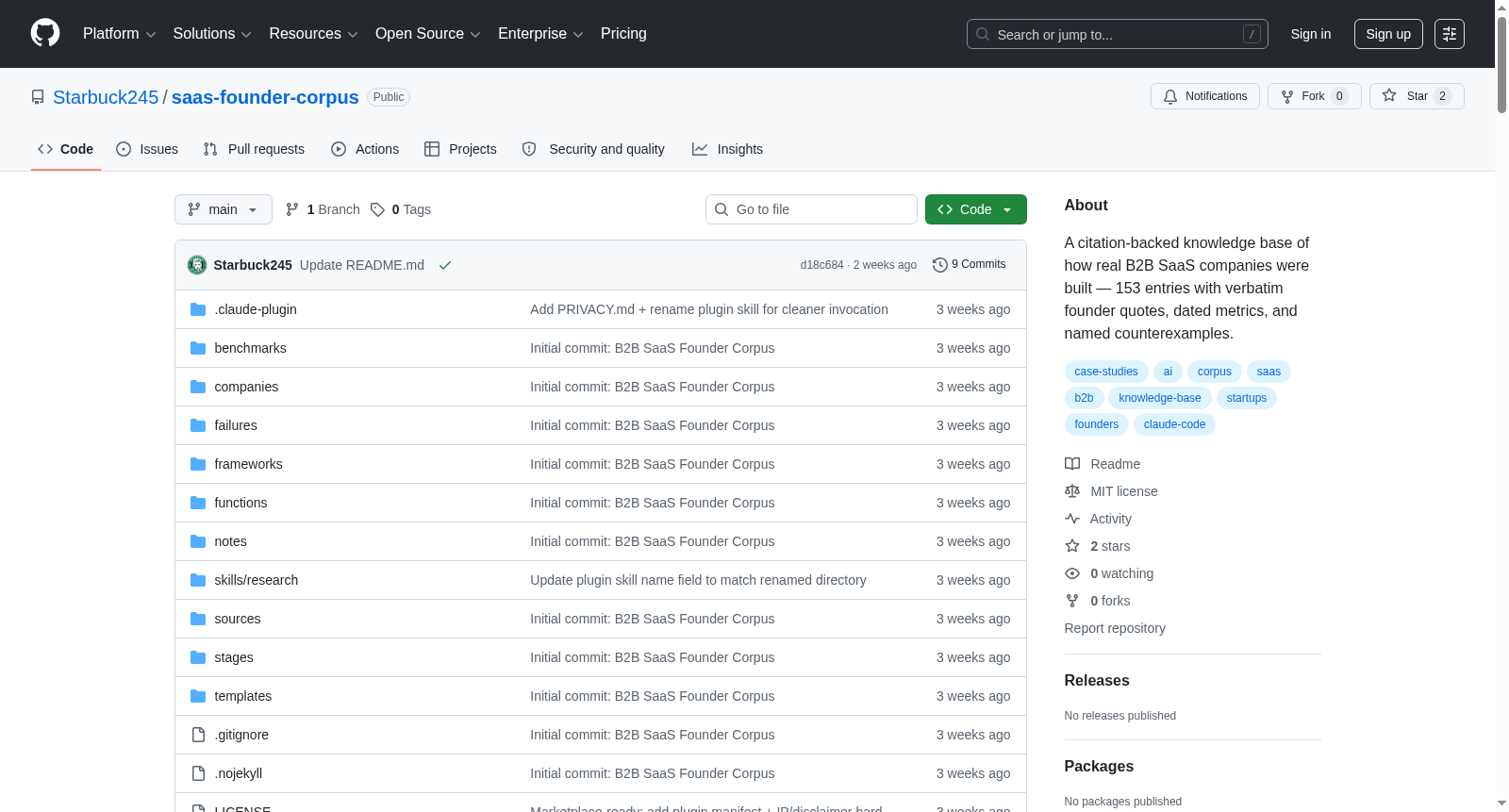Click the Report repository link
The width and height of the screenshot is (1509, 812).
click(x=1115, y=628)
